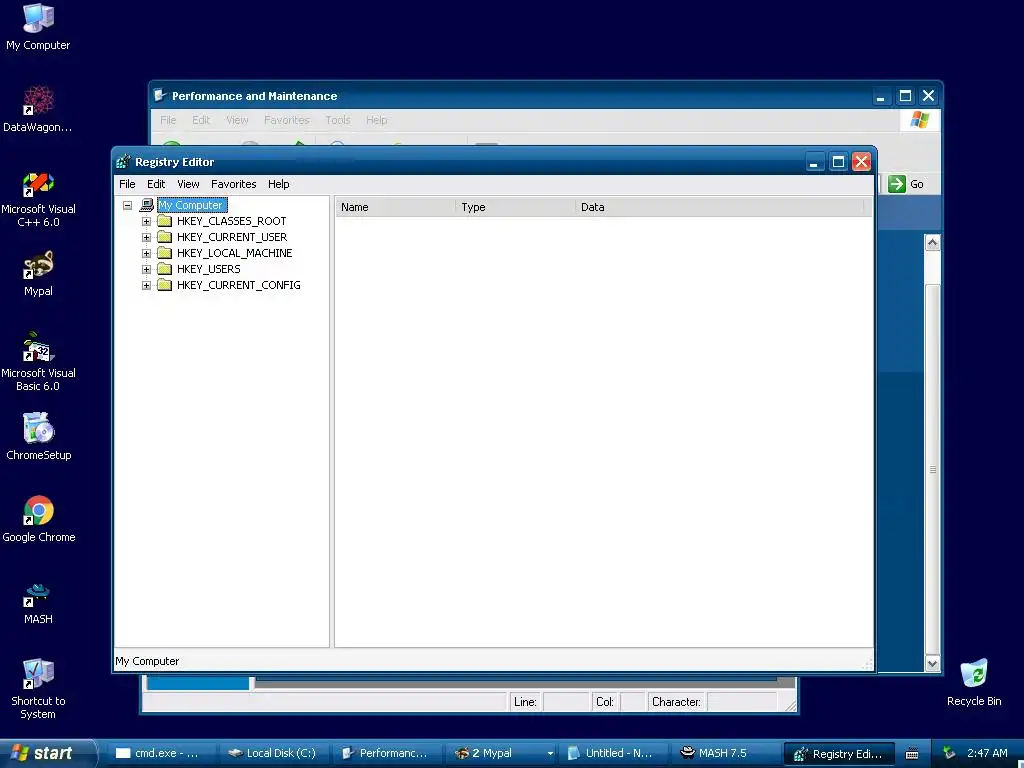Click the My Computer root node icon
Image resolution: width=1024 pixels, height=768 pixels.
pos(147,205)
